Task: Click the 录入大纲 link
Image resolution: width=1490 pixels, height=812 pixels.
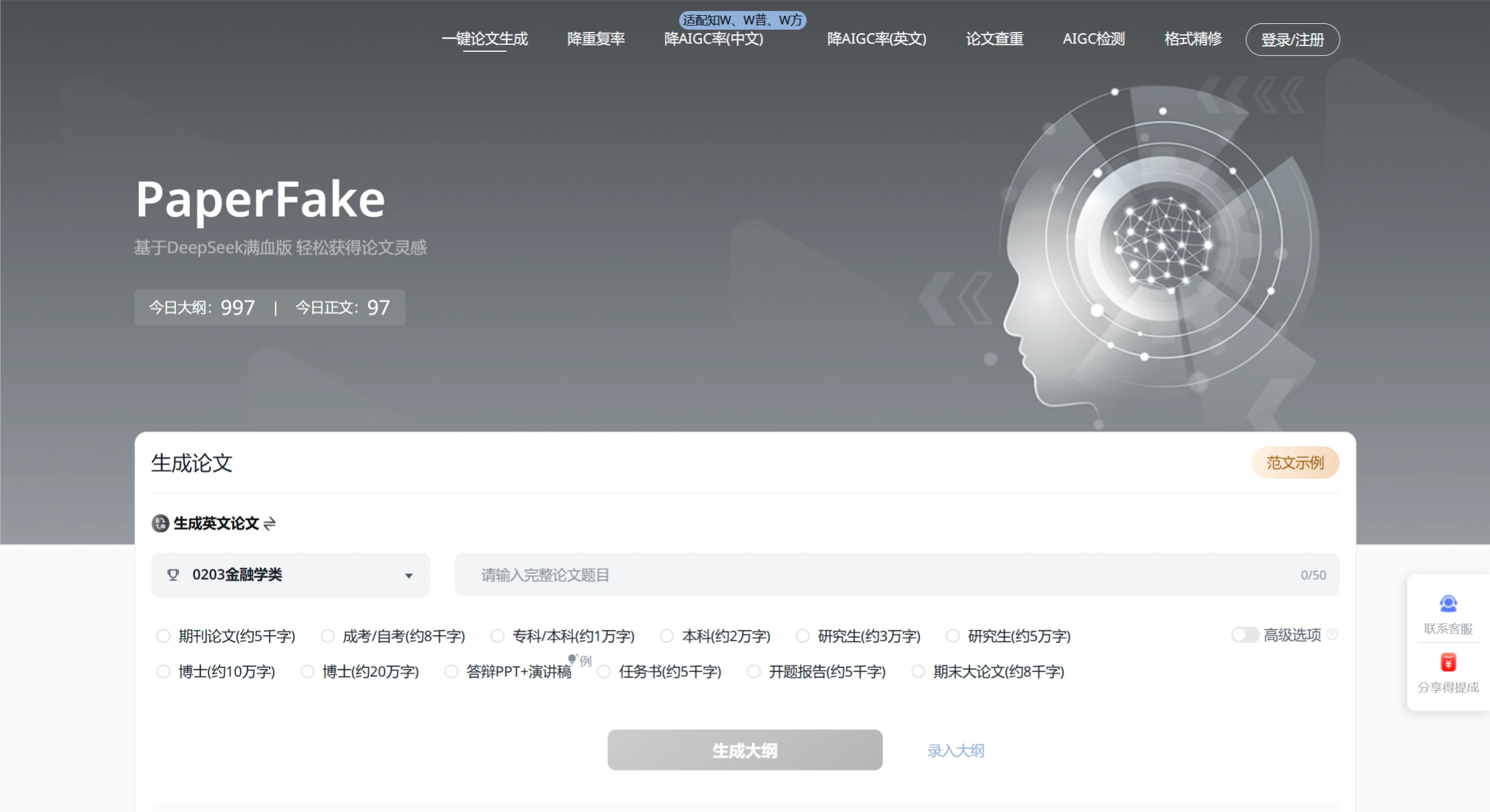Action: tap(955, 750)
